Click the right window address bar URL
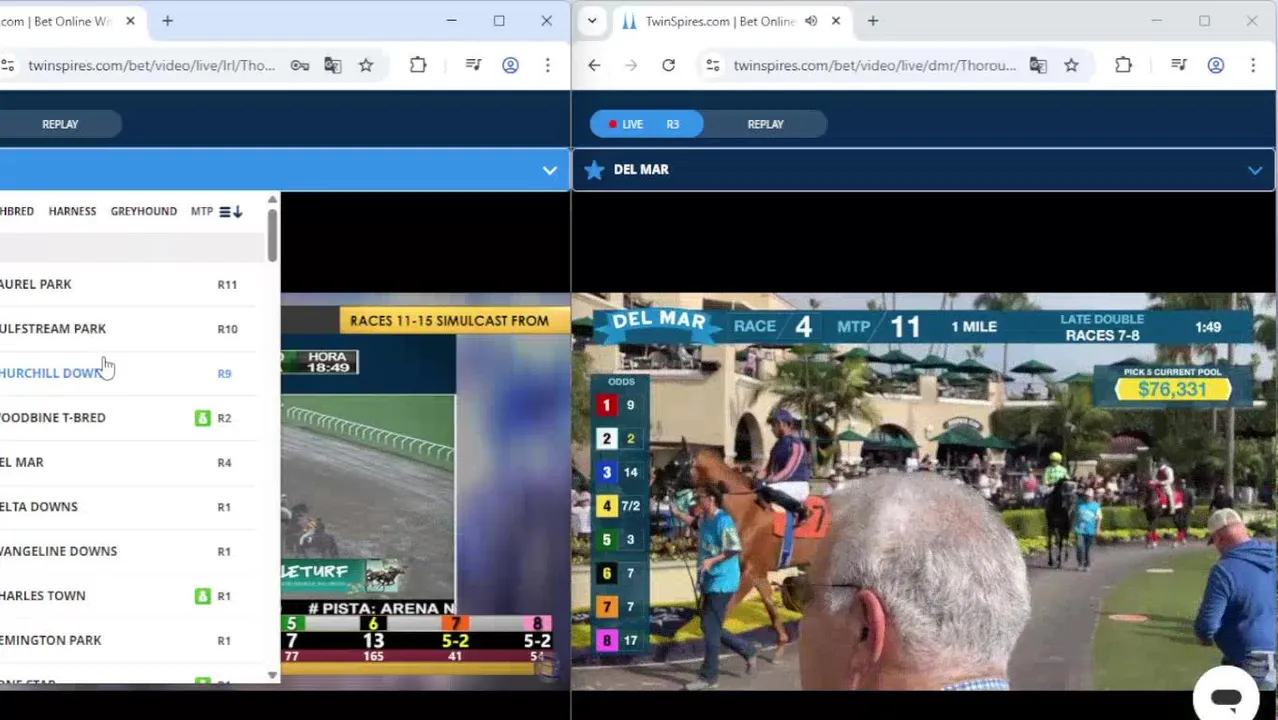Viewport: 1278px width, 720px height. coord(874,65)
